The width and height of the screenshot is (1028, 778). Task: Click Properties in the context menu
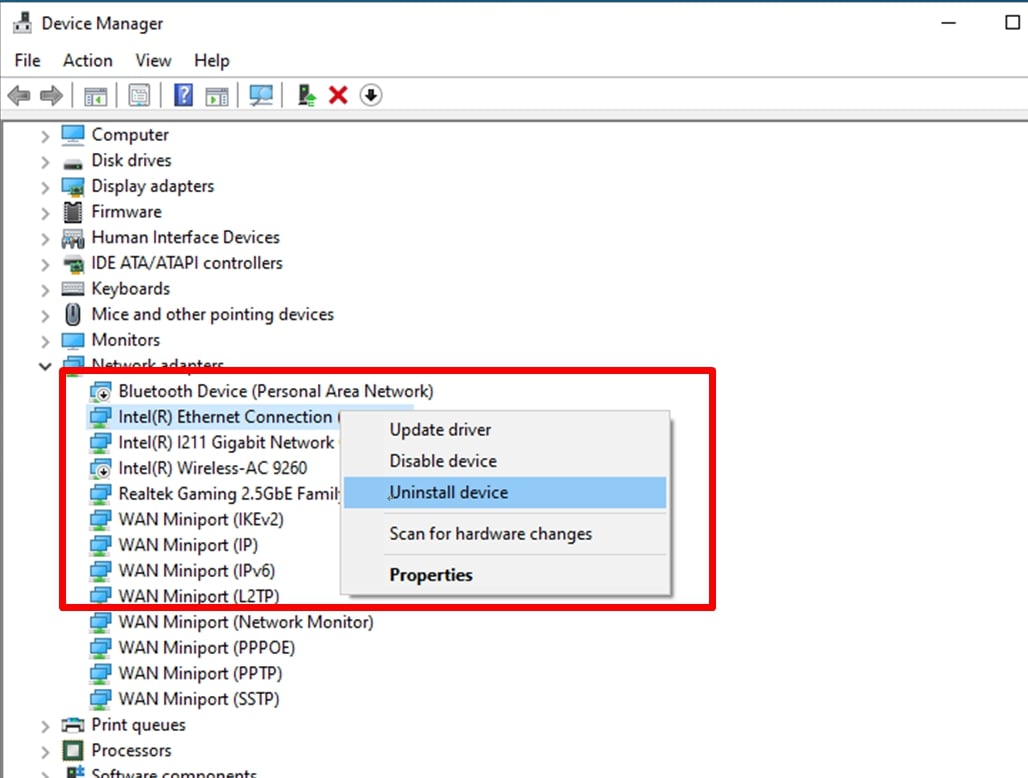431,575
